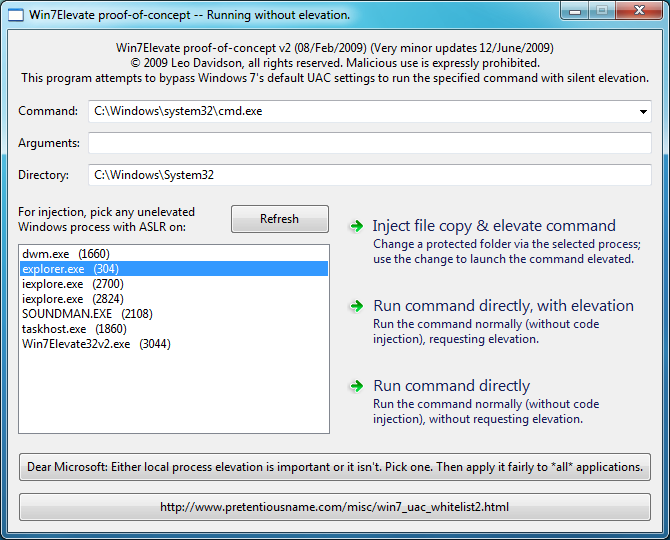Open the pretentiousname.com URL button
670x540 pixels.
pyautogui.click(x=335, y=507)
